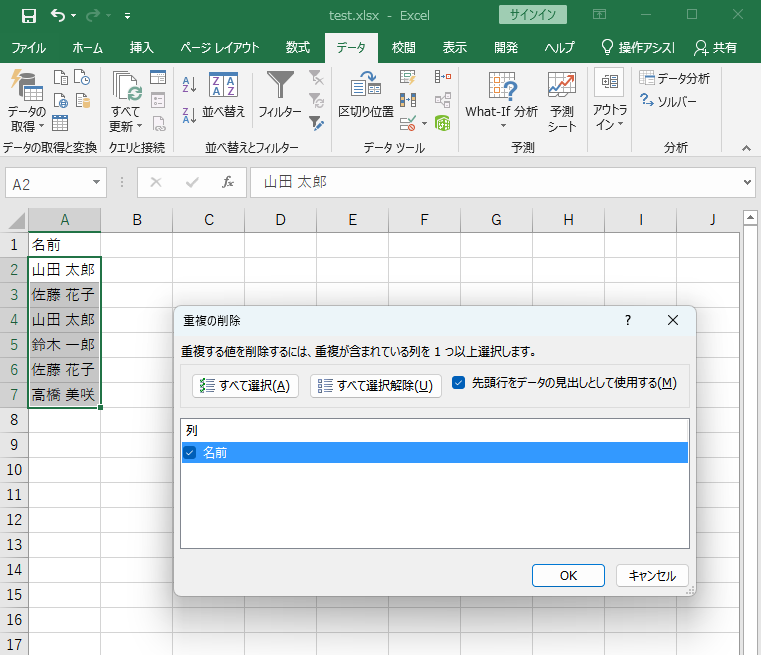This screenshot has width=761, height=655.
Task: Click 区切り位置 text to columns
Action: (x=366, y=96)
